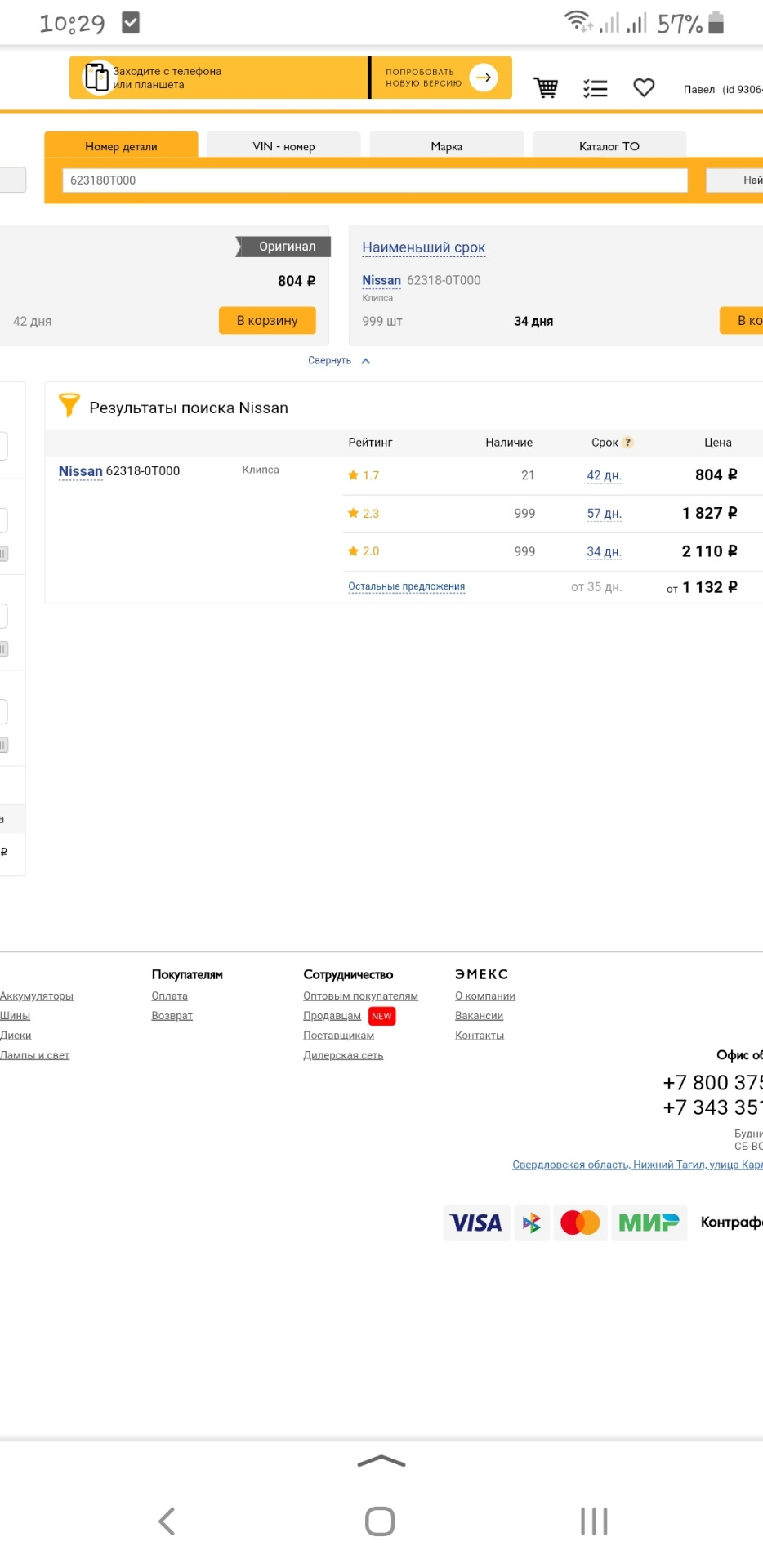The image size is (763, 1568).
Task: Collapse offers with the Свернуть chevron
Action: point(366,361)
